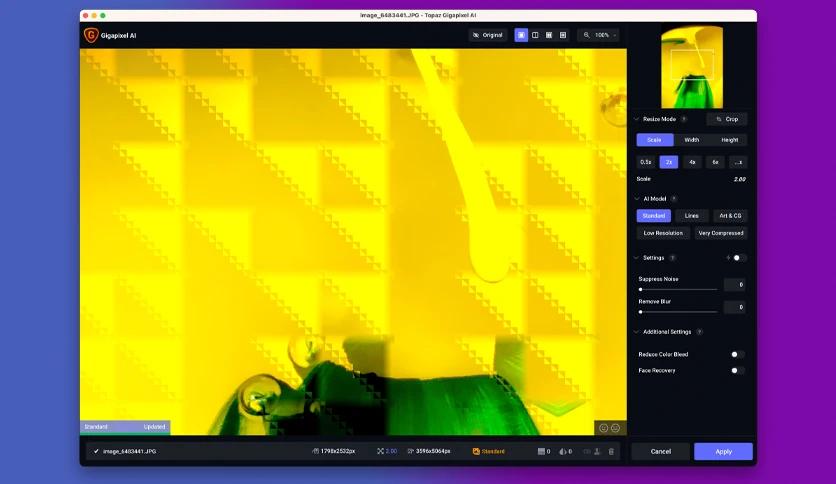Screen dimensions: 836x484
Task: Switch resize mode to Width tab
Action: pos(692,140)
